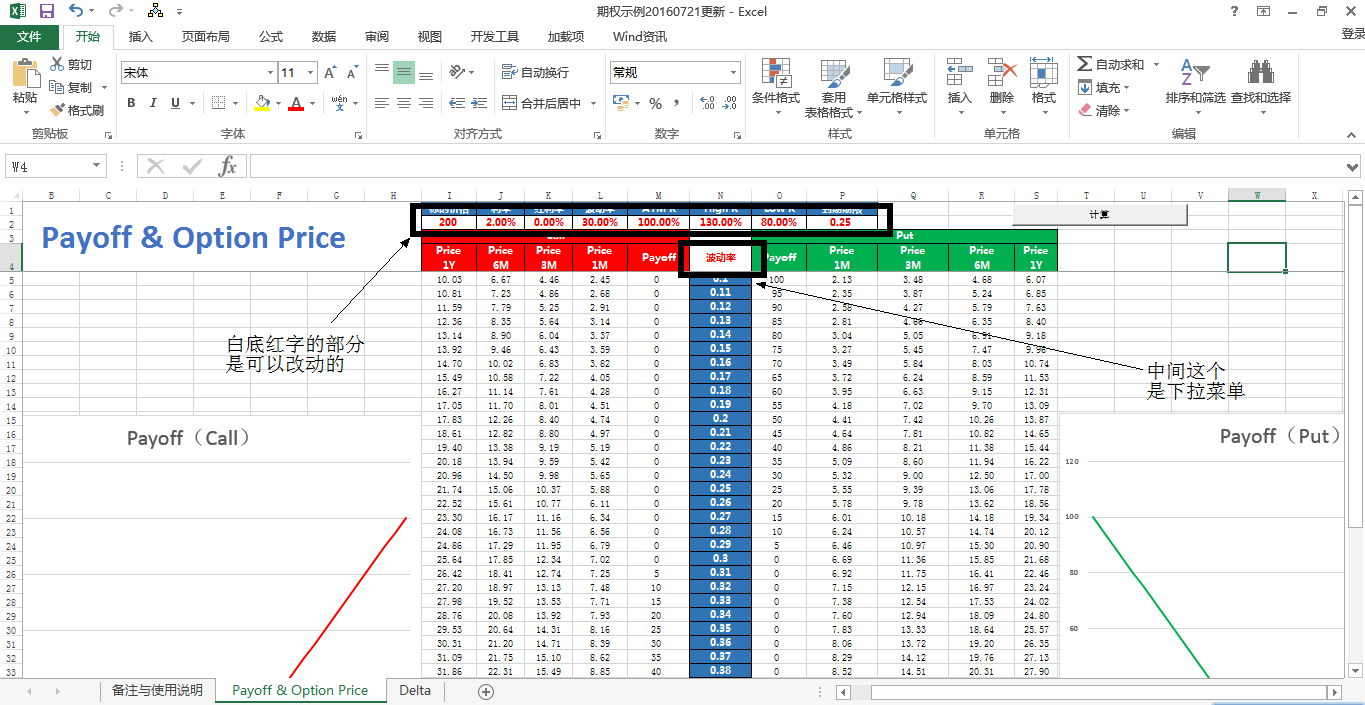Image resolution: width=1365 pixels, height=705 pixels.
Task: Apply comma thousands separator style
Action: tap(679, 103)
